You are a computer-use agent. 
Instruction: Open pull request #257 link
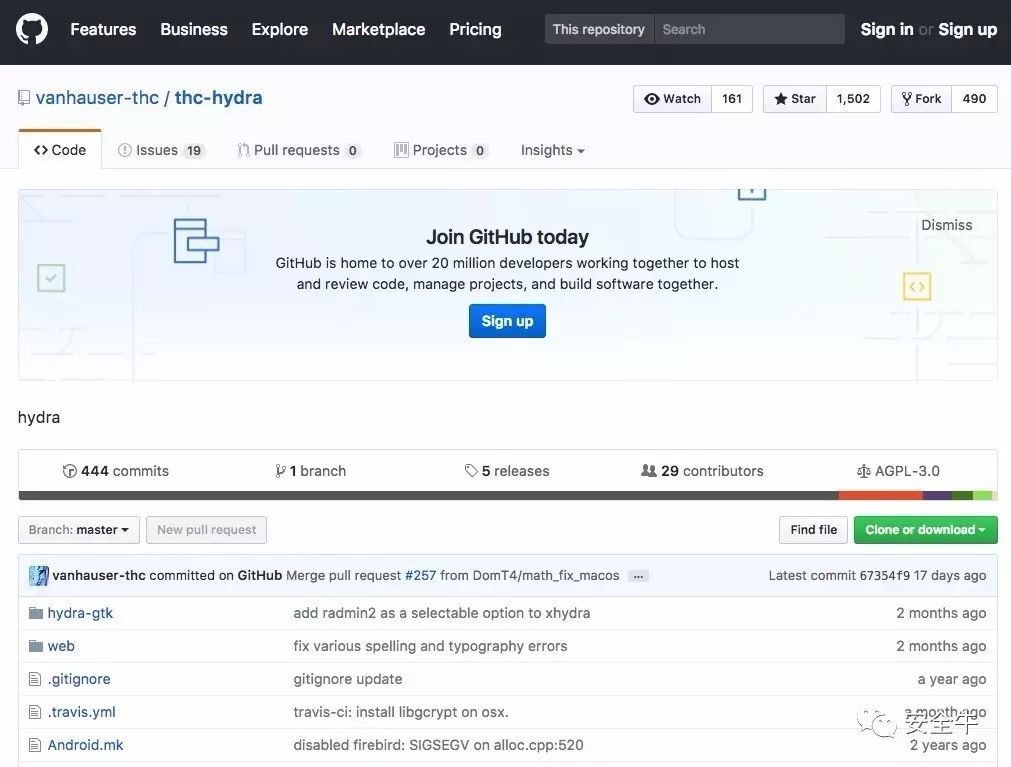[x=420, y=576]
